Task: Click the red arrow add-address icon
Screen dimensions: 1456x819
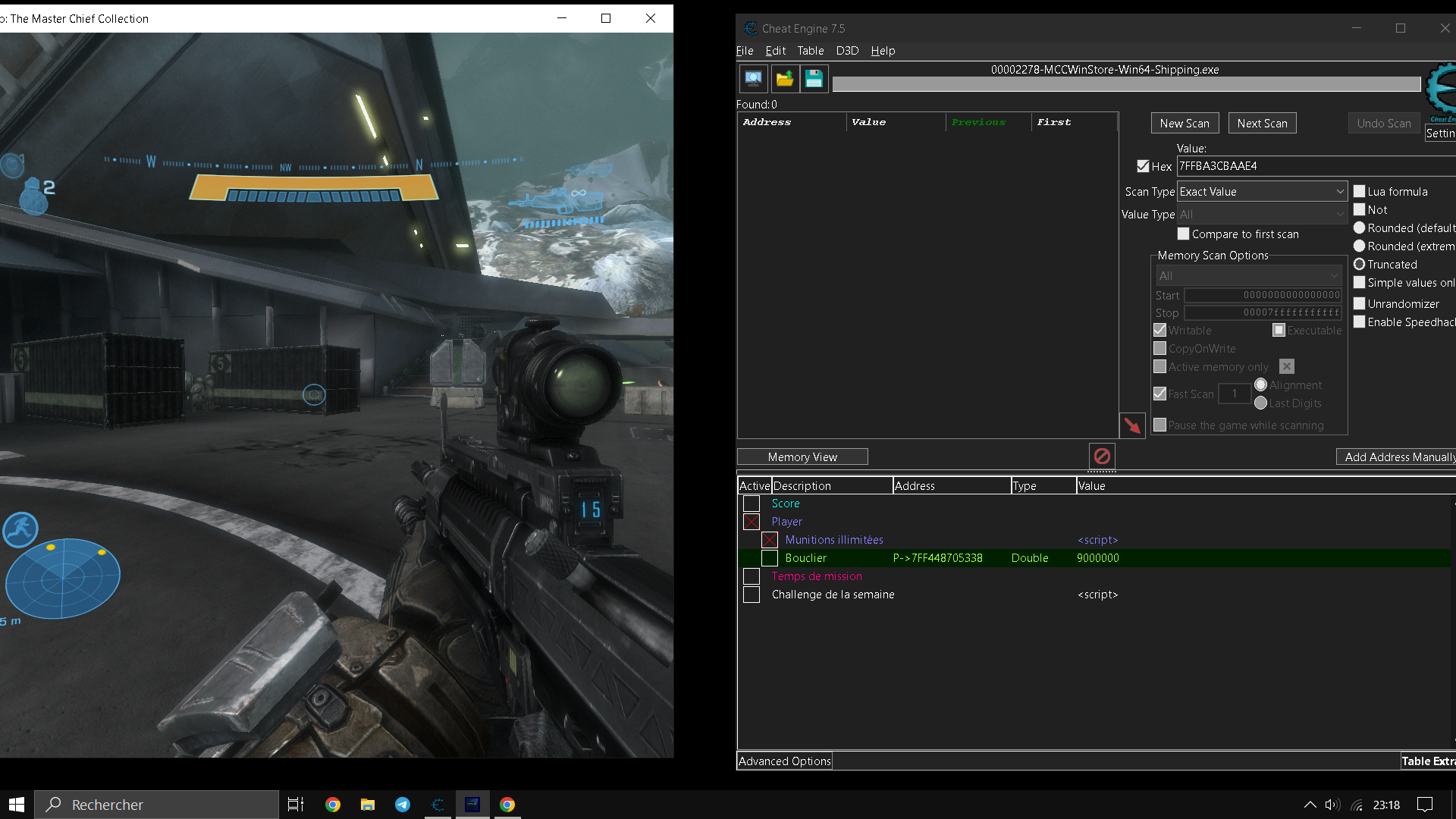Action: (x=1132, y=425)
